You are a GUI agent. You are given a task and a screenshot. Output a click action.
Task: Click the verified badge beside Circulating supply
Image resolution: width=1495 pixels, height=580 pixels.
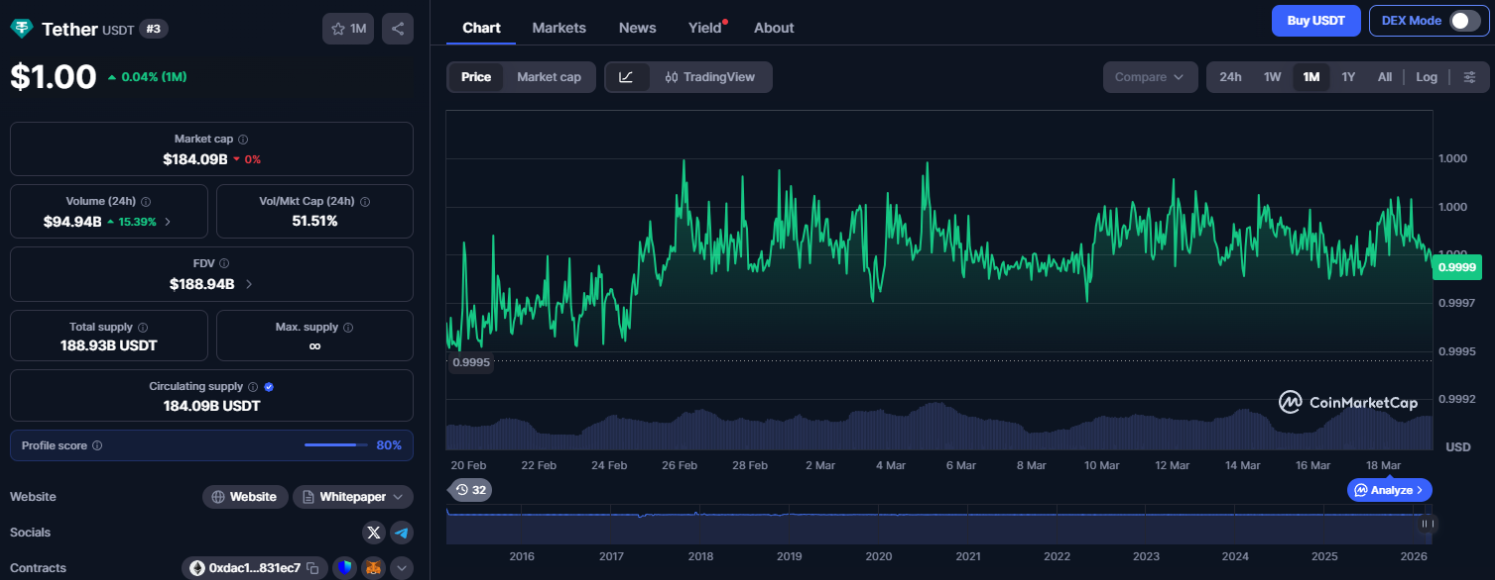[x=269, y=387]
